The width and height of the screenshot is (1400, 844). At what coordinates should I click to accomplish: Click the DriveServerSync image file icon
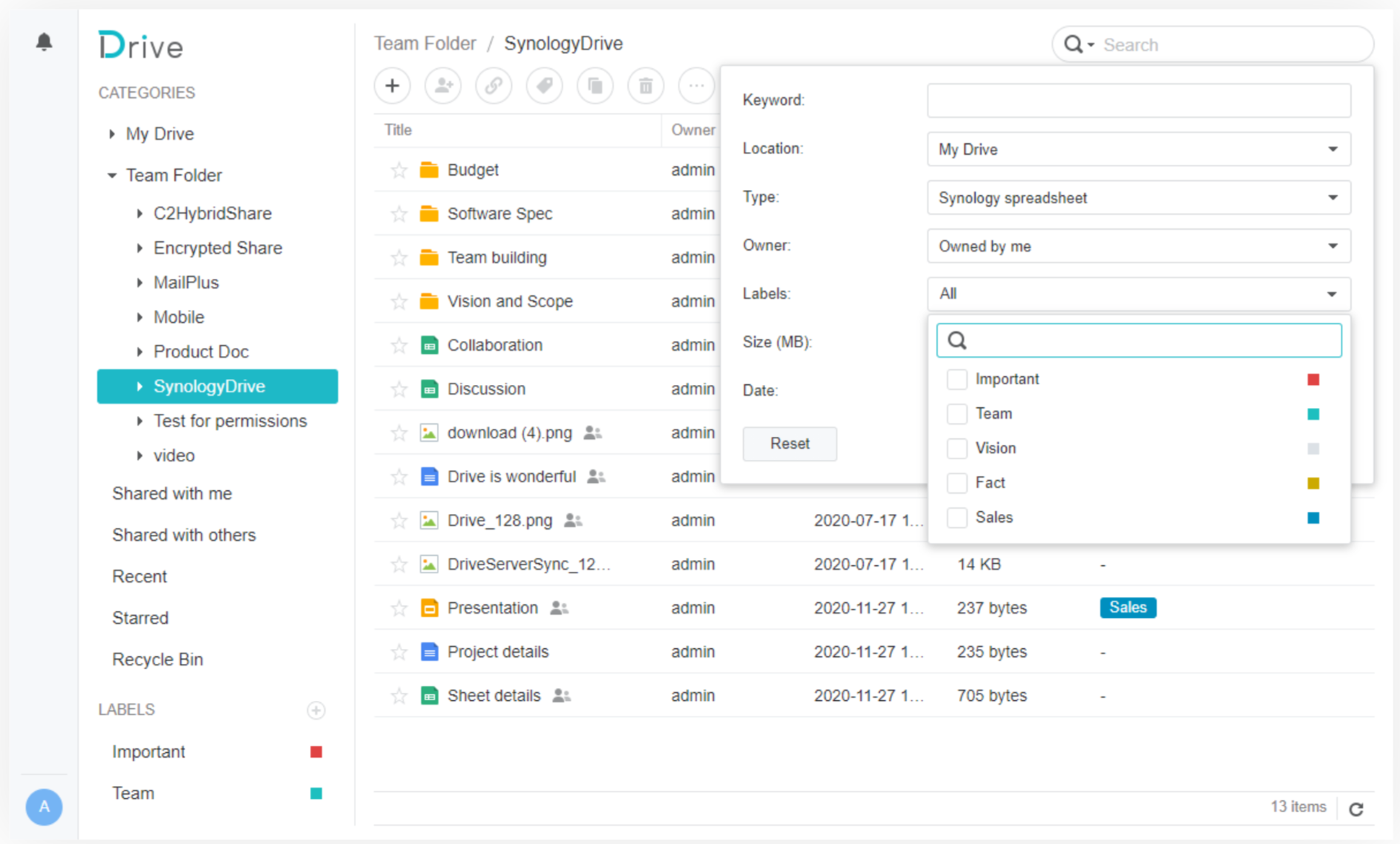[x=429, y=564]
